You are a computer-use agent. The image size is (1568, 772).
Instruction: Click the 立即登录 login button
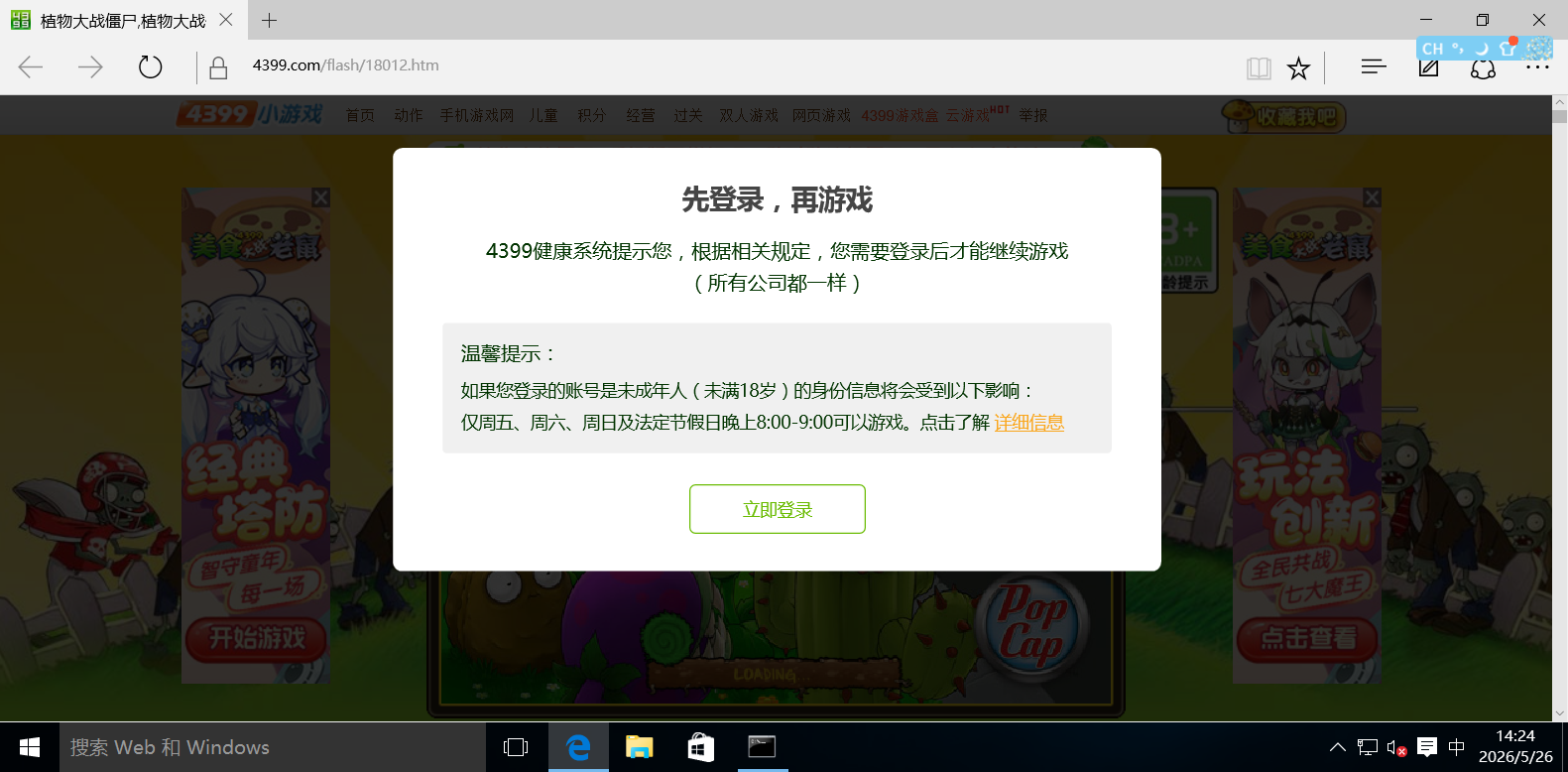pos(778,509)
